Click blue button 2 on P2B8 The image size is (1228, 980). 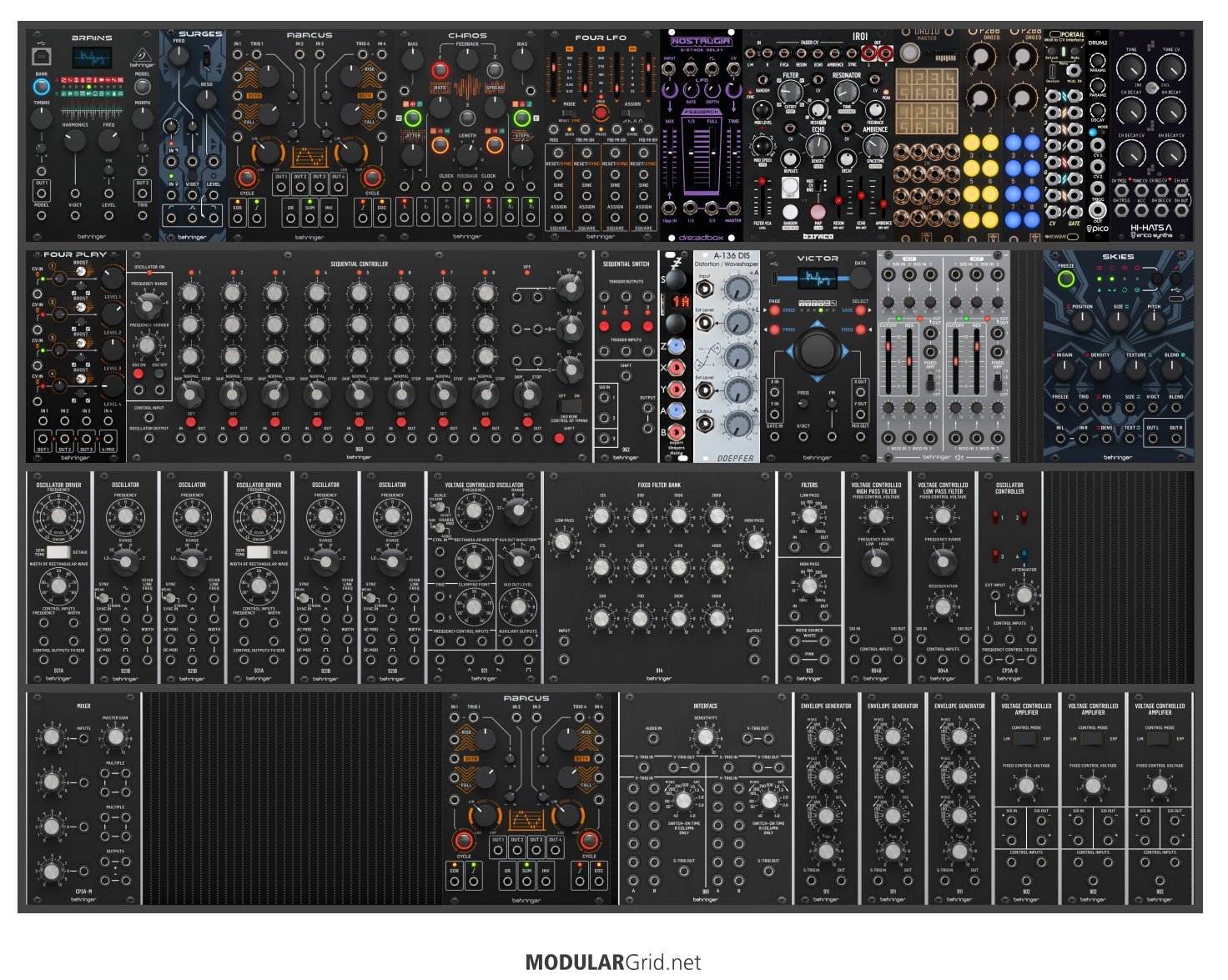(x=1032, y=143)
